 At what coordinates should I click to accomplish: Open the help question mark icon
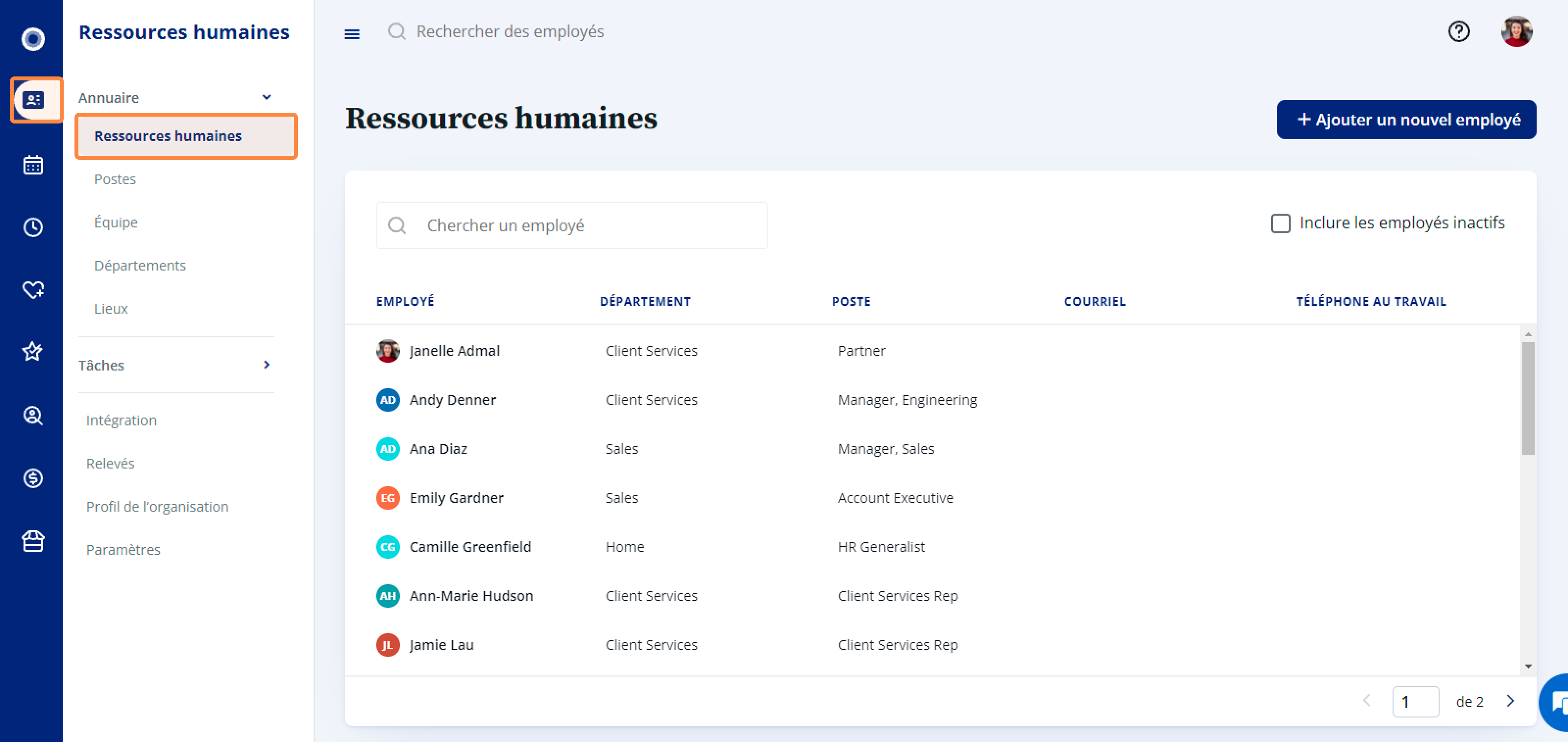point(1458,31)
